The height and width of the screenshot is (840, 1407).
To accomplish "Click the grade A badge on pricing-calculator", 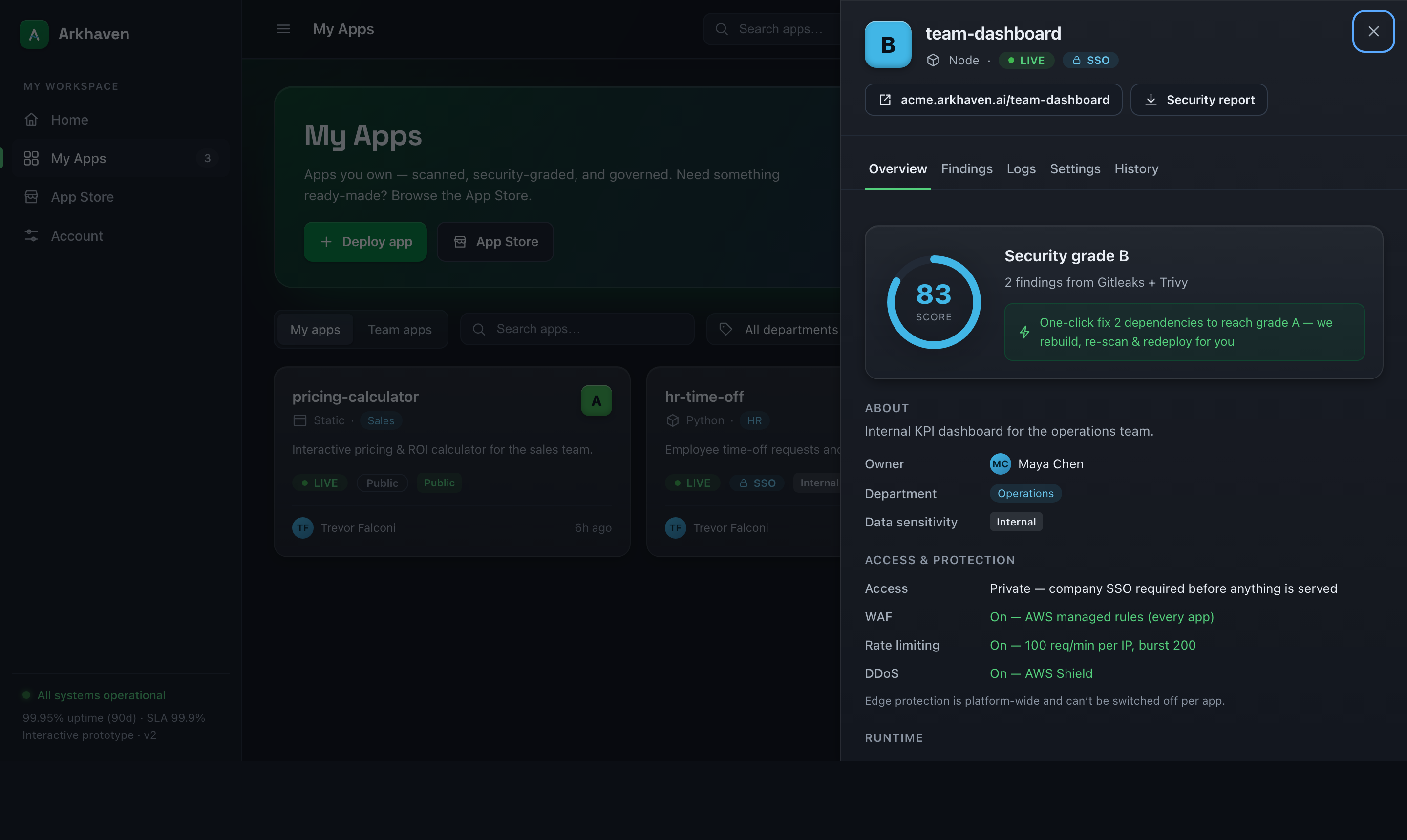I will point(596,401).
